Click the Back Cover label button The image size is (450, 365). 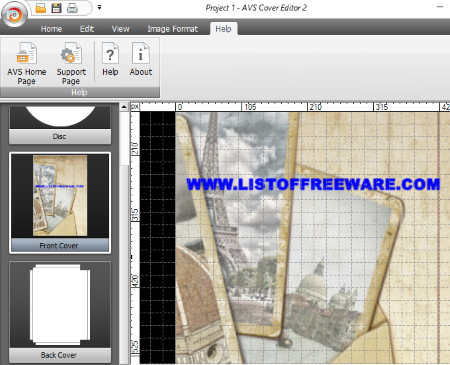coord(60,355)
